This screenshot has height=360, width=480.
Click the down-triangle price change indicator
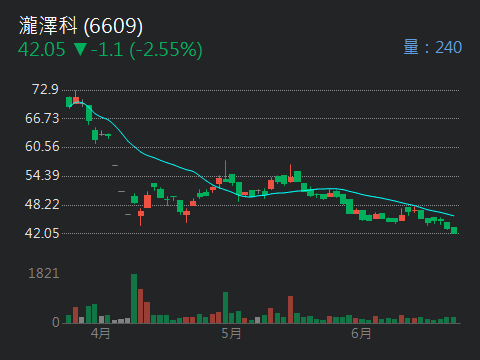click(x=80, y=49)
